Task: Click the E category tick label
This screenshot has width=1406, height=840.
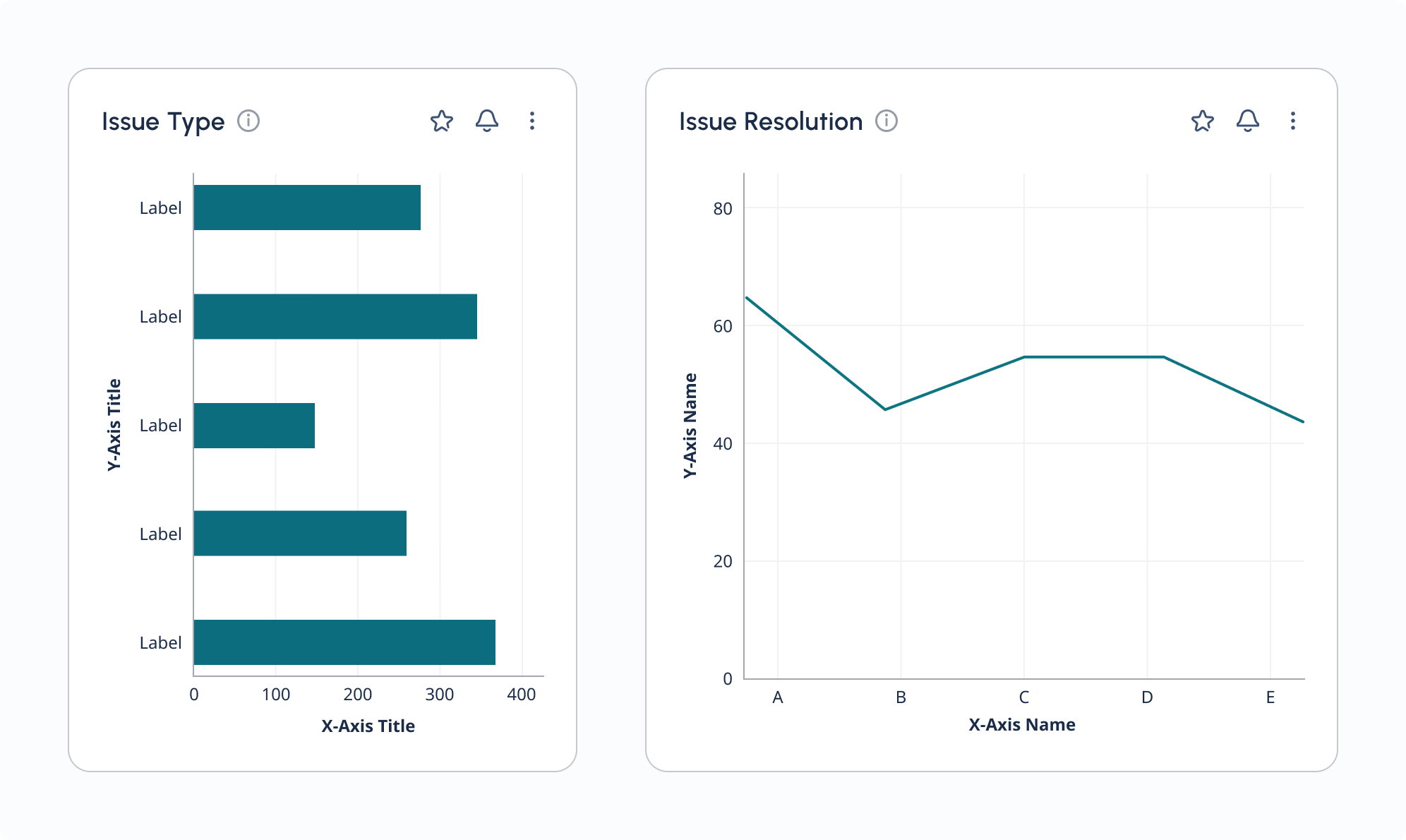Action: click(1270, 697)
